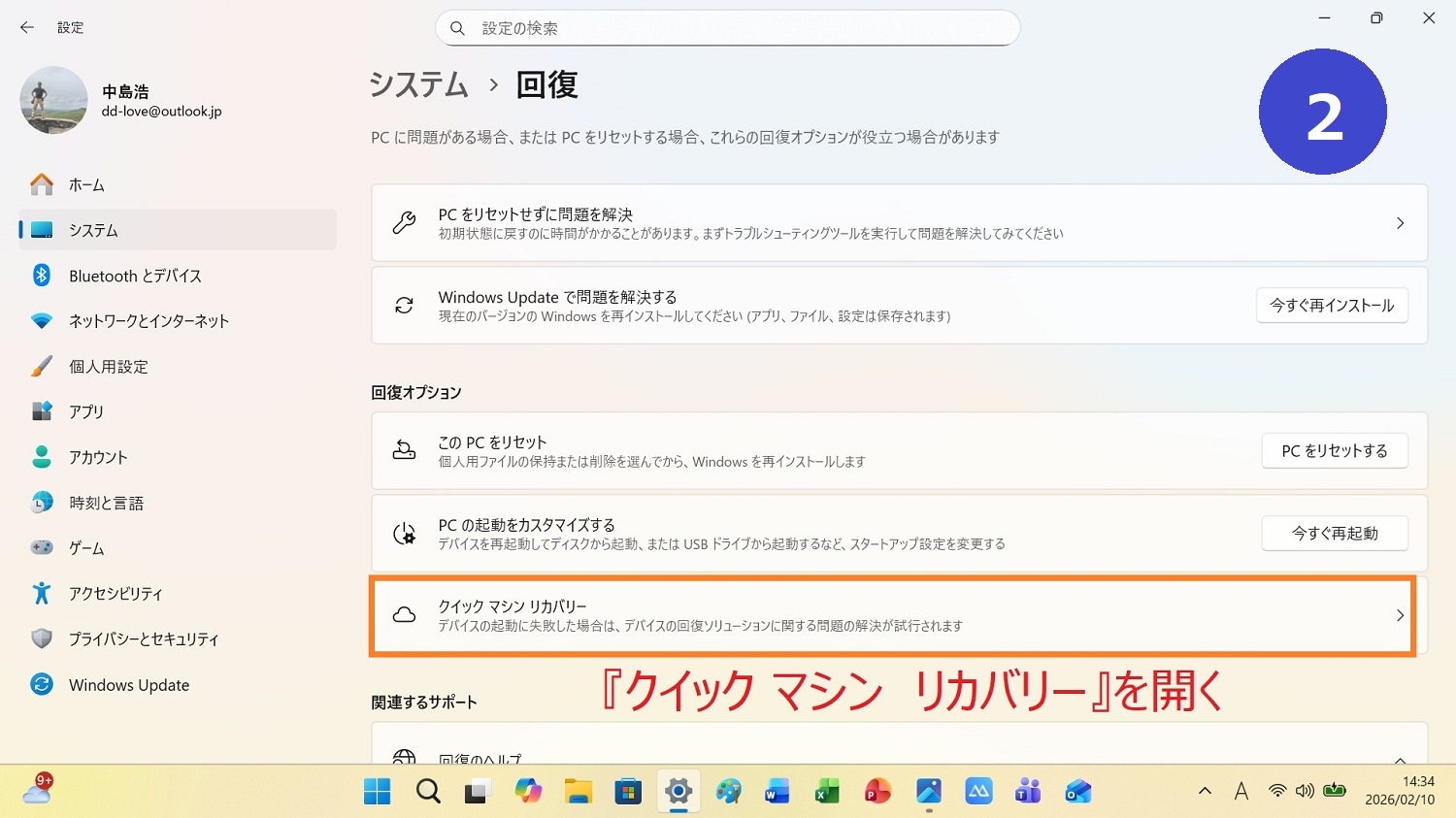Image resolution: width=1456 pixels, height=818 pixels.
Task: Open Microsoft Store from the taskbar
Action: tap(628, 792)
